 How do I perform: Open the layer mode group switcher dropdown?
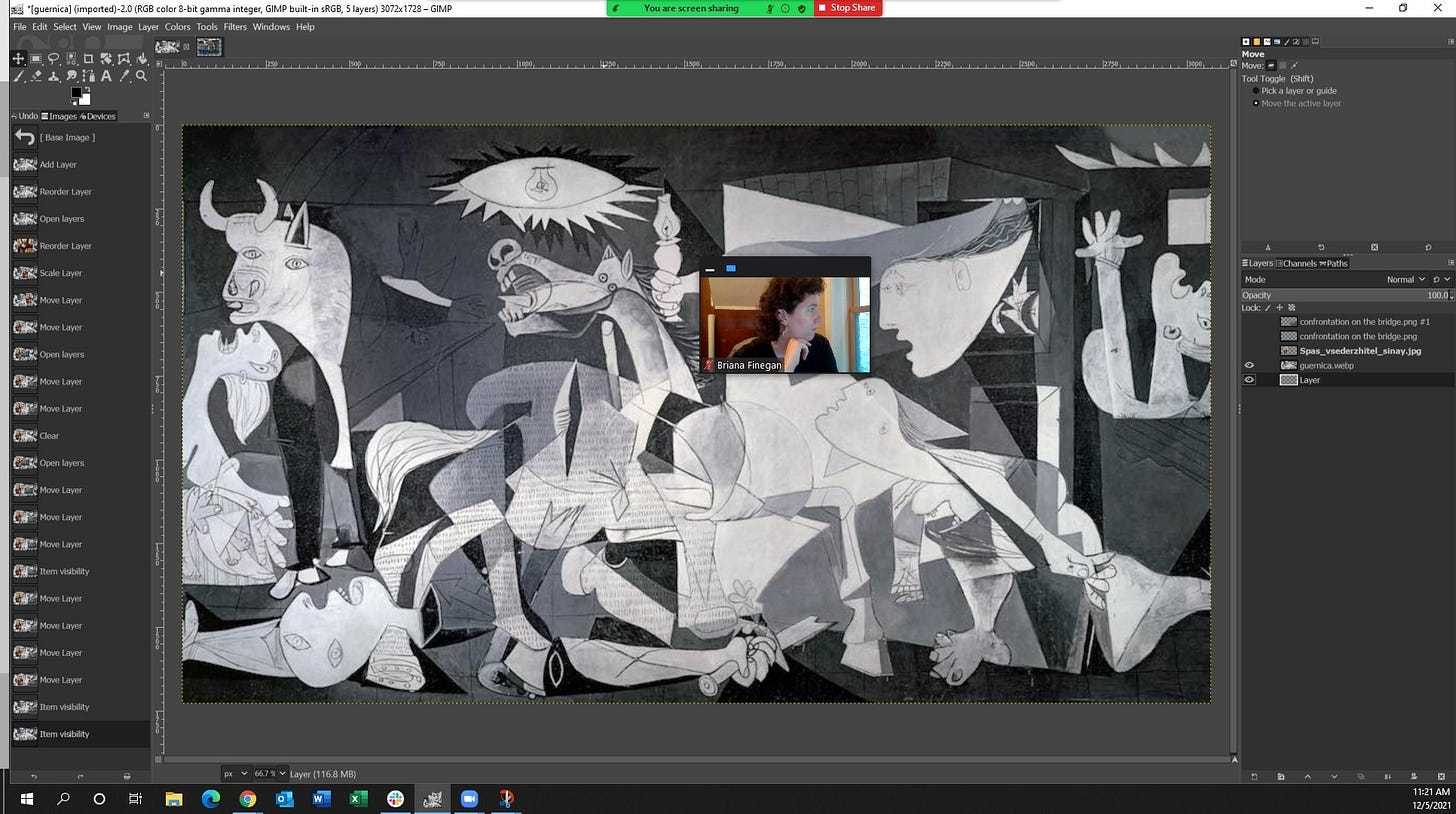[1441, 279]
